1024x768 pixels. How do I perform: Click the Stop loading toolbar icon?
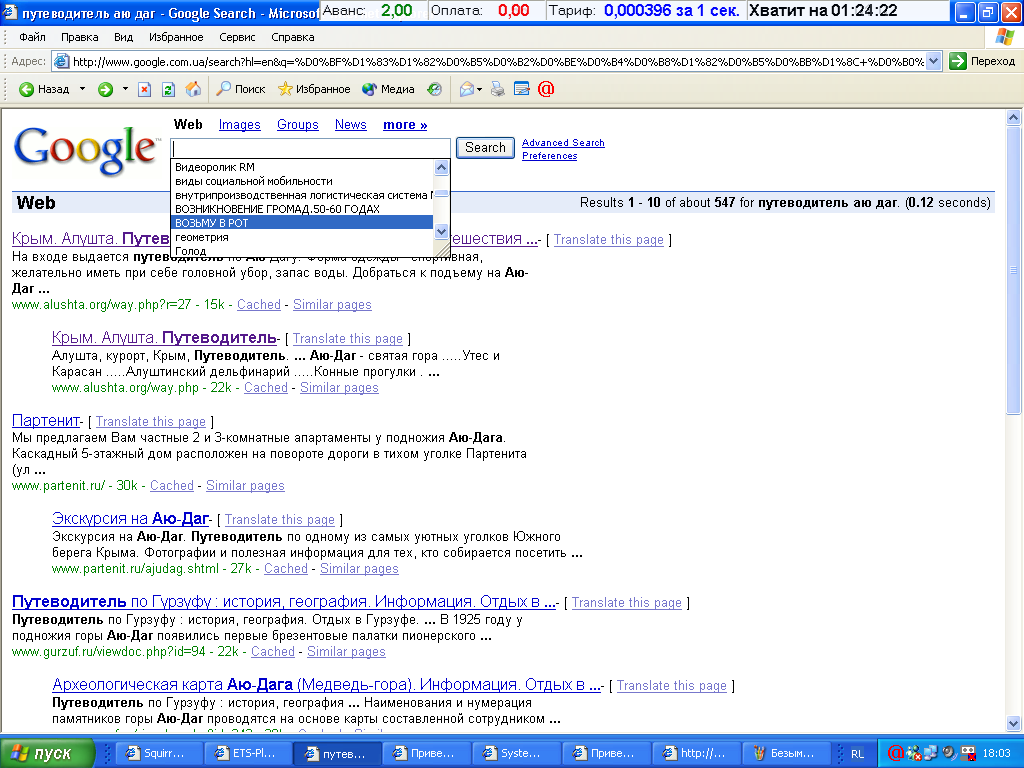(x=145, y=89)
